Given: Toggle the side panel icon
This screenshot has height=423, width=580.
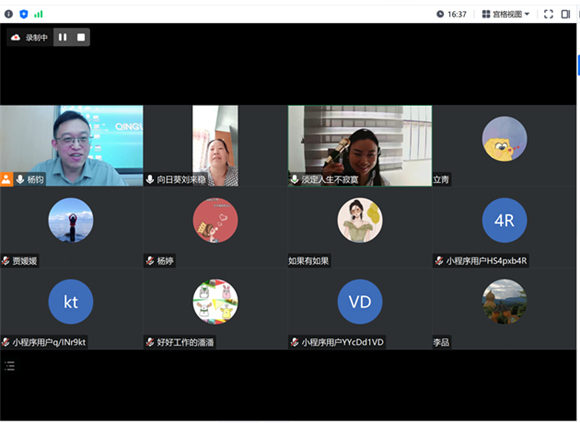Looking at the screenshot, I should coord(566,14).
